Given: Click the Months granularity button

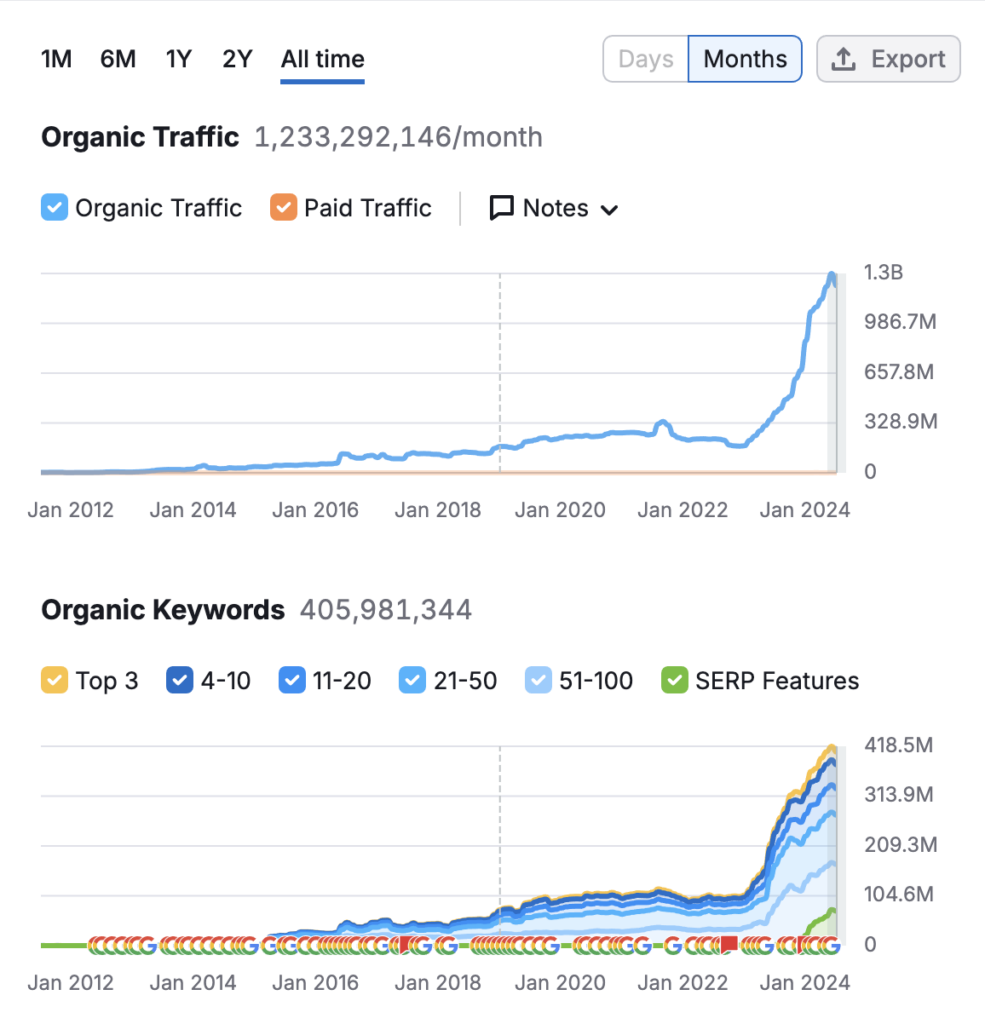Looking at the screenshot, I should tap(745, 59).
